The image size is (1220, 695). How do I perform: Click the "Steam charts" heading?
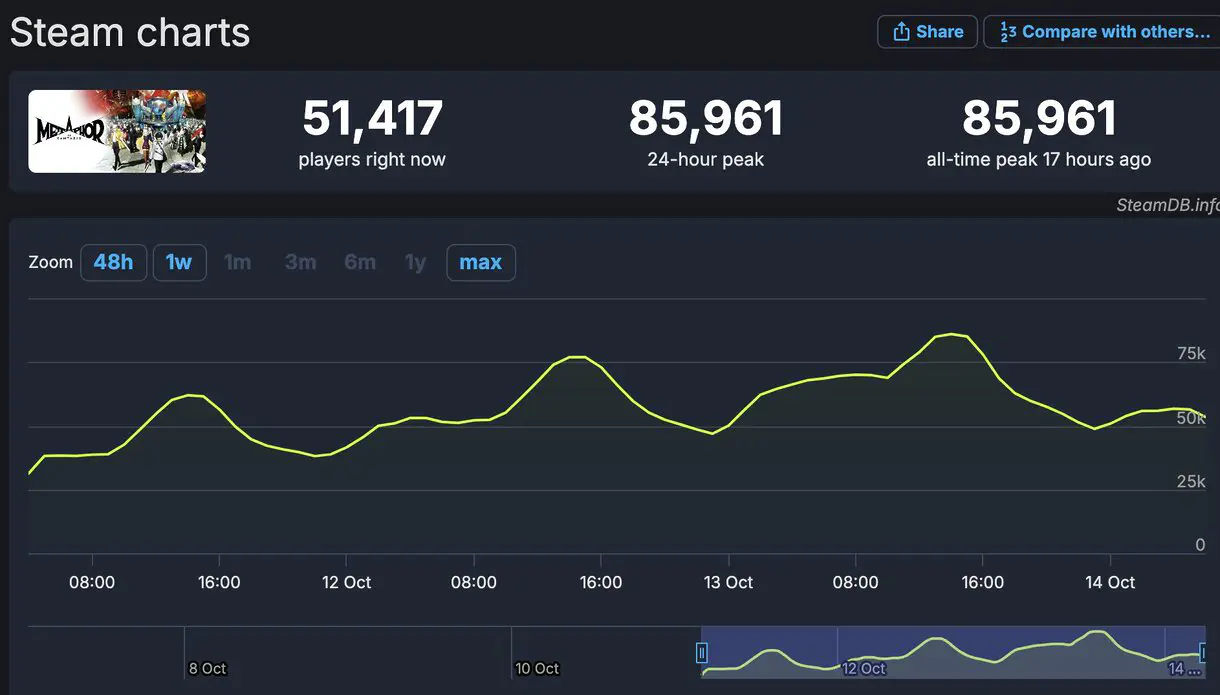coord(130,33)
